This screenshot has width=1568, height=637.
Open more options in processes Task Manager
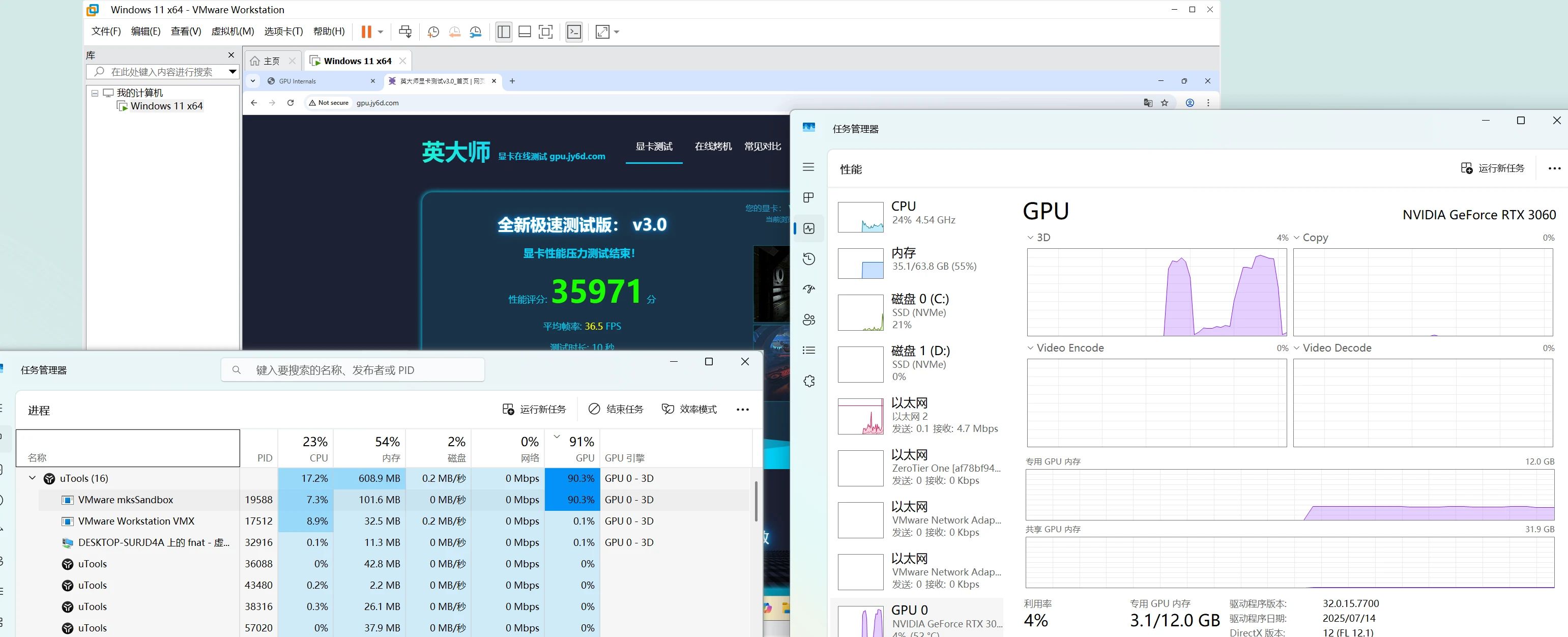pyautogui.click(x=743, y=409)
